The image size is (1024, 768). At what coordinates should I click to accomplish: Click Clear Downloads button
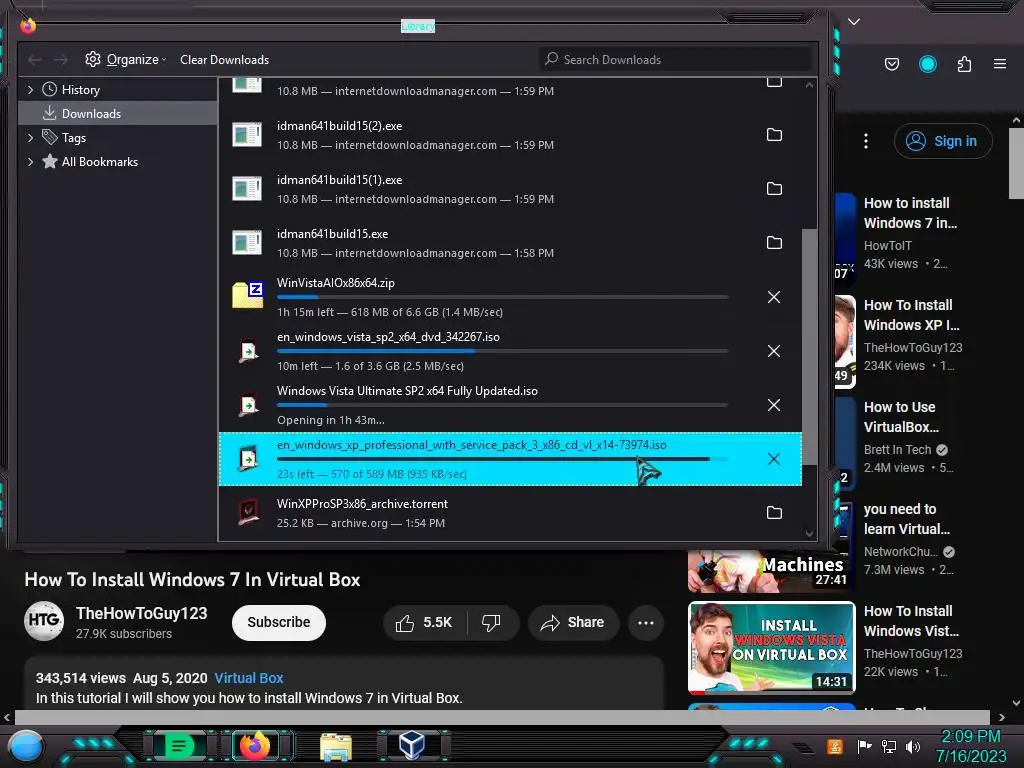pos(224,59)
